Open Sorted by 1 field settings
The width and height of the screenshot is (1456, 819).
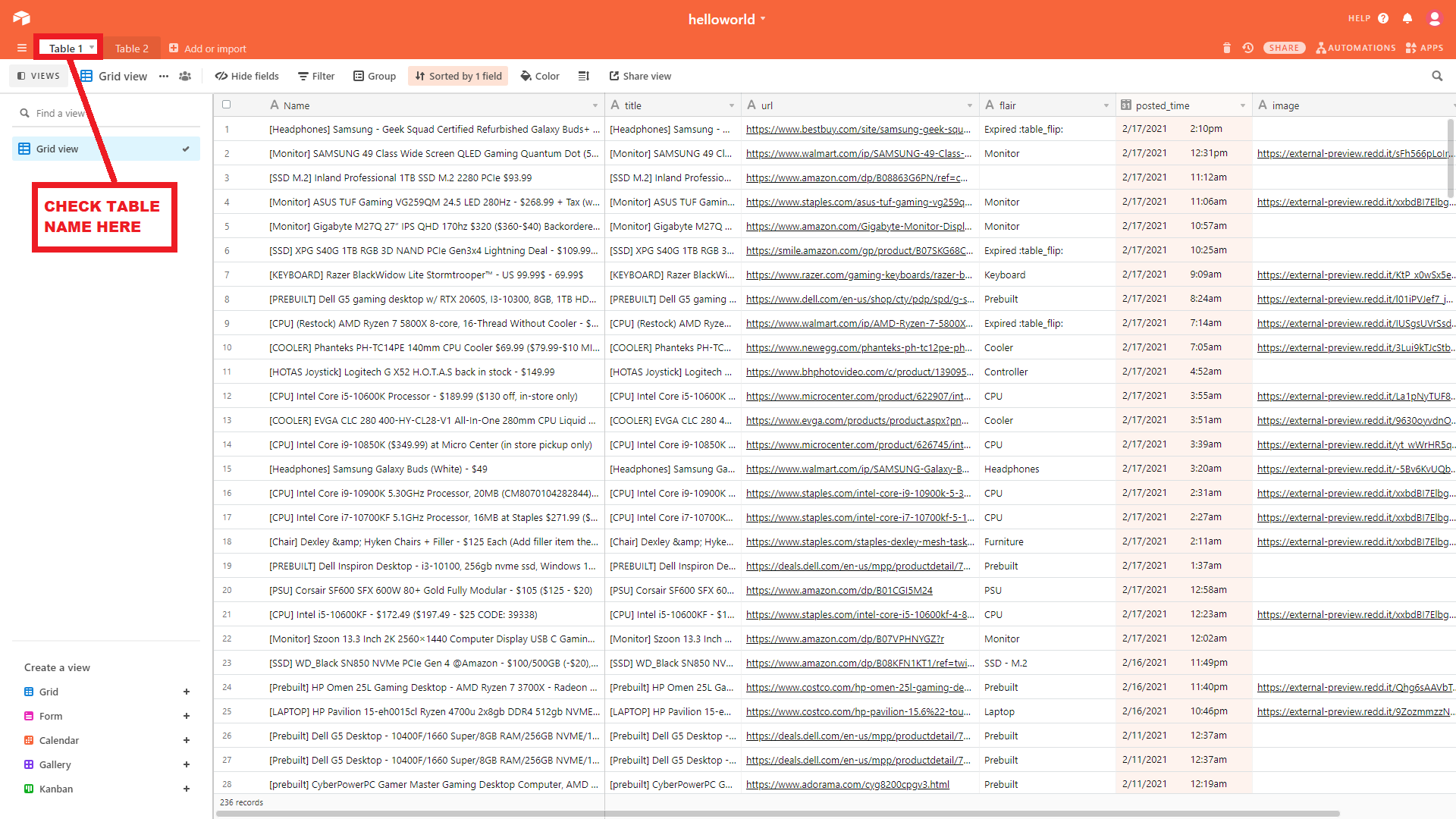tap(458, 76)
